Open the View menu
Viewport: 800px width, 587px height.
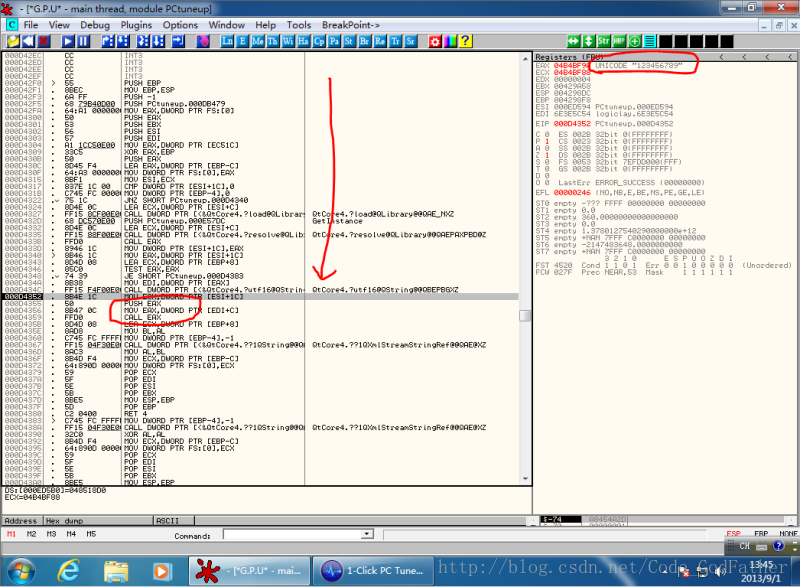(x=59, y=25)
